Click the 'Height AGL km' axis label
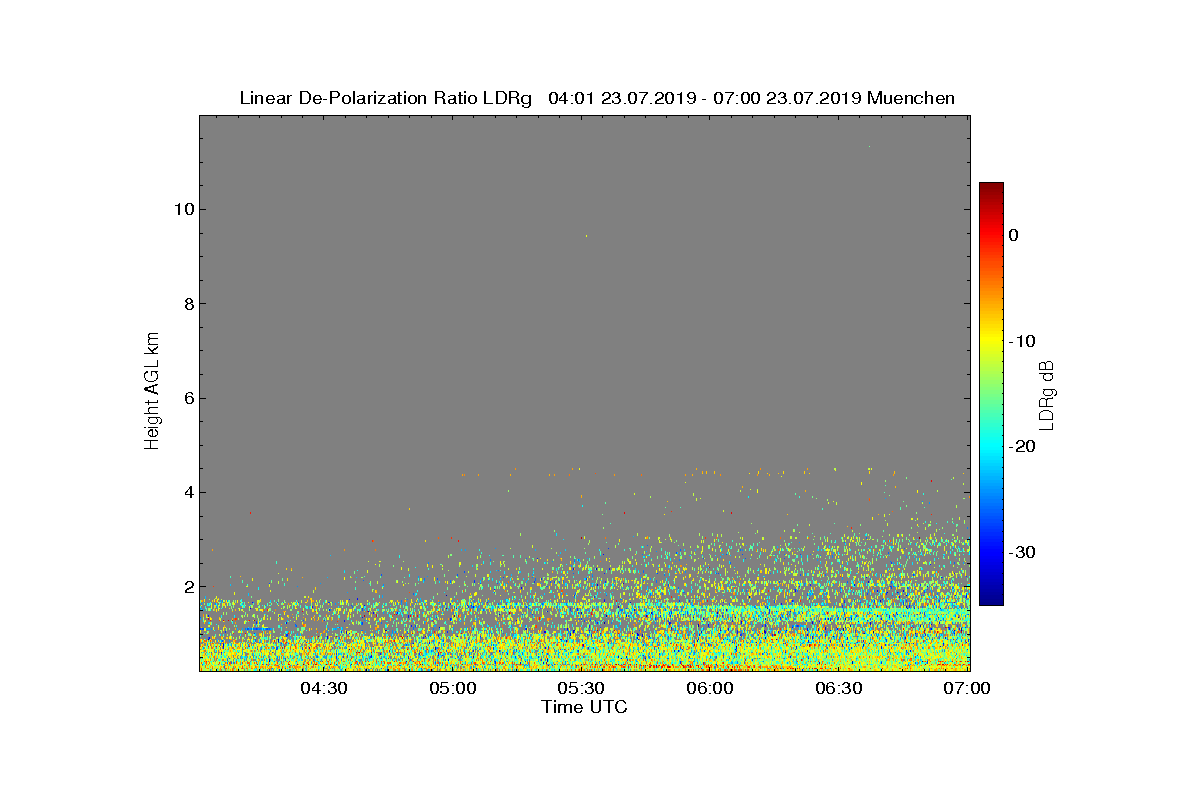 152,392
